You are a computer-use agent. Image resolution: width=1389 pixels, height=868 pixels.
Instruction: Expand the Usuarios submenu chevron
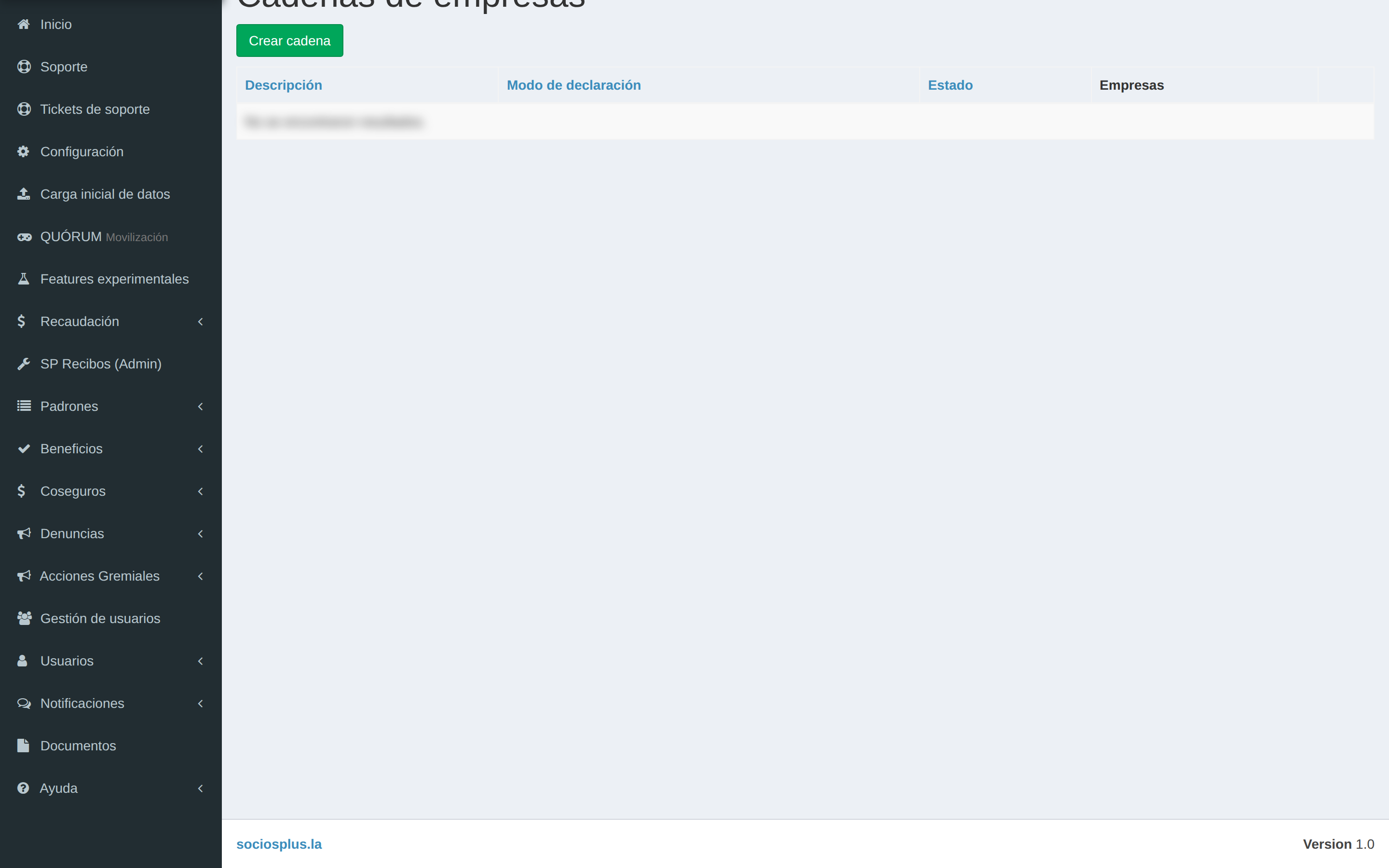[x=200, y=661]
